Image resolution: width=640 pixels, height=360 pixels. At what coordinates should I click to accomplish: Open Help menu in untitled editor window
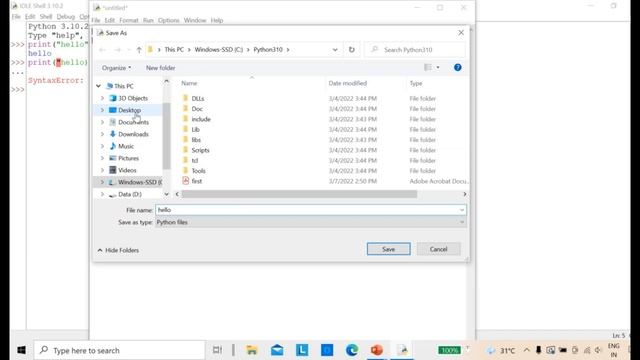(217, 20)
